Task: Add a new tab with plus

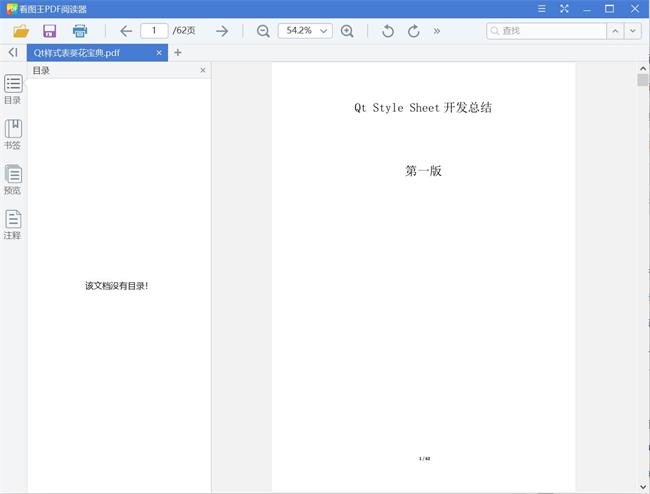Action: point(178,53)
